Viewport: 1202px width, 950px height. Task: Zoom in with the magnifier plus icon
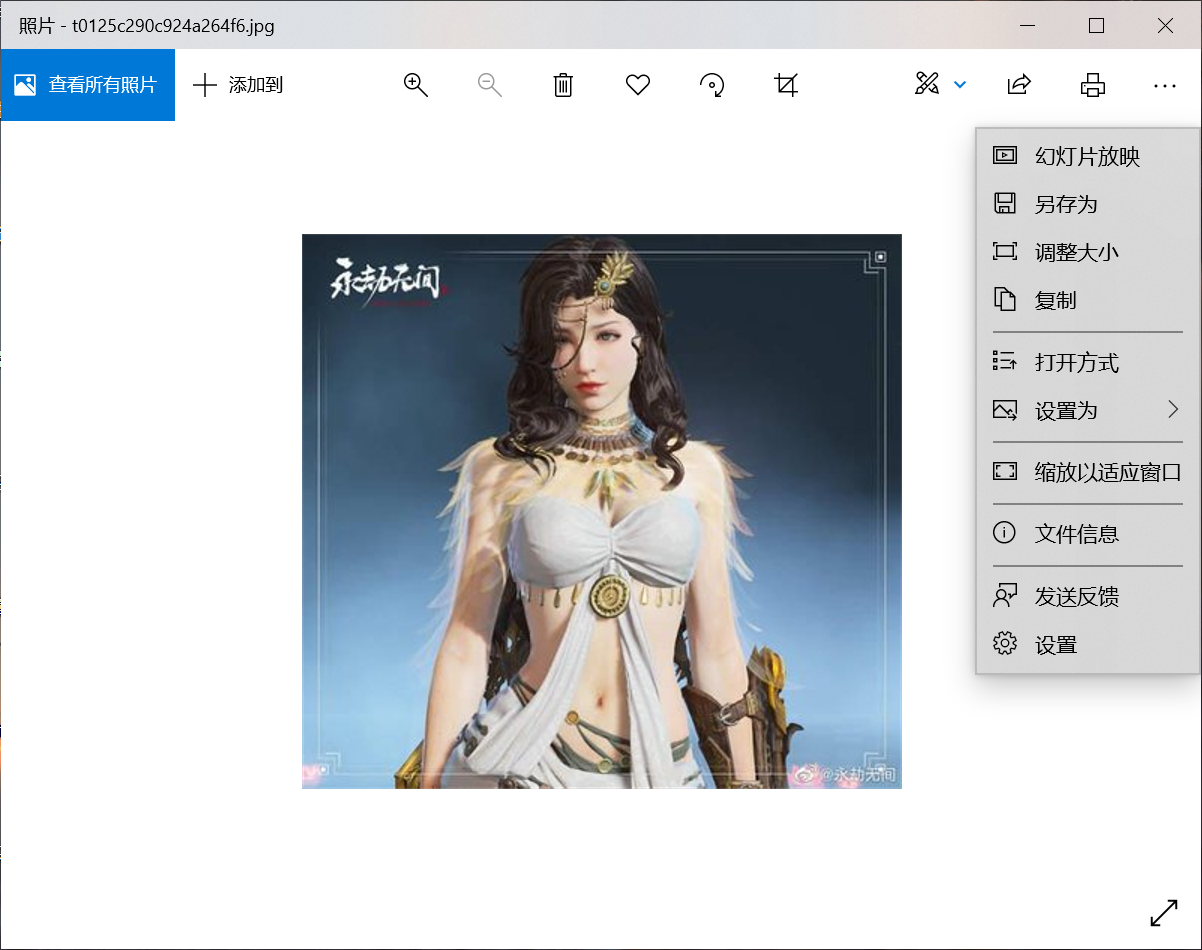tap(415, 85)
